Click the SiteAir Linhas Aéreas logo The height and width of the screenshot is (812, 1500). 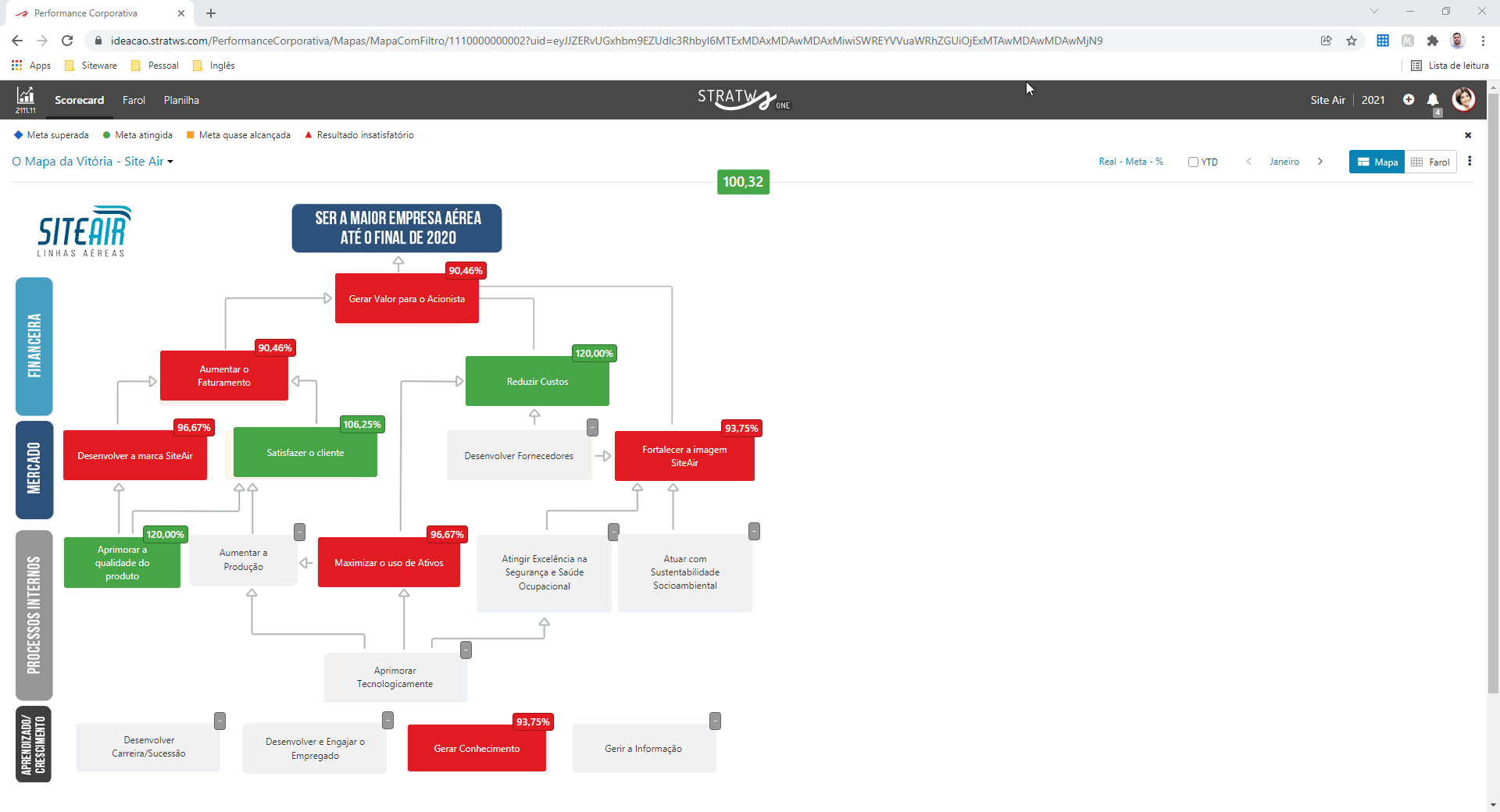point(84,231)
